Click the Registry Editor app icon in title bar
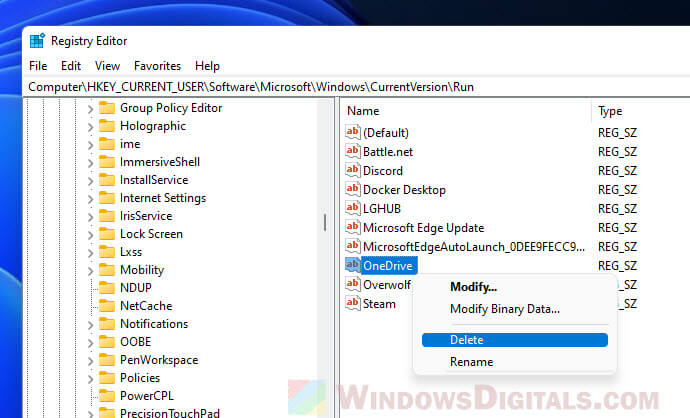 pos(37,40)
